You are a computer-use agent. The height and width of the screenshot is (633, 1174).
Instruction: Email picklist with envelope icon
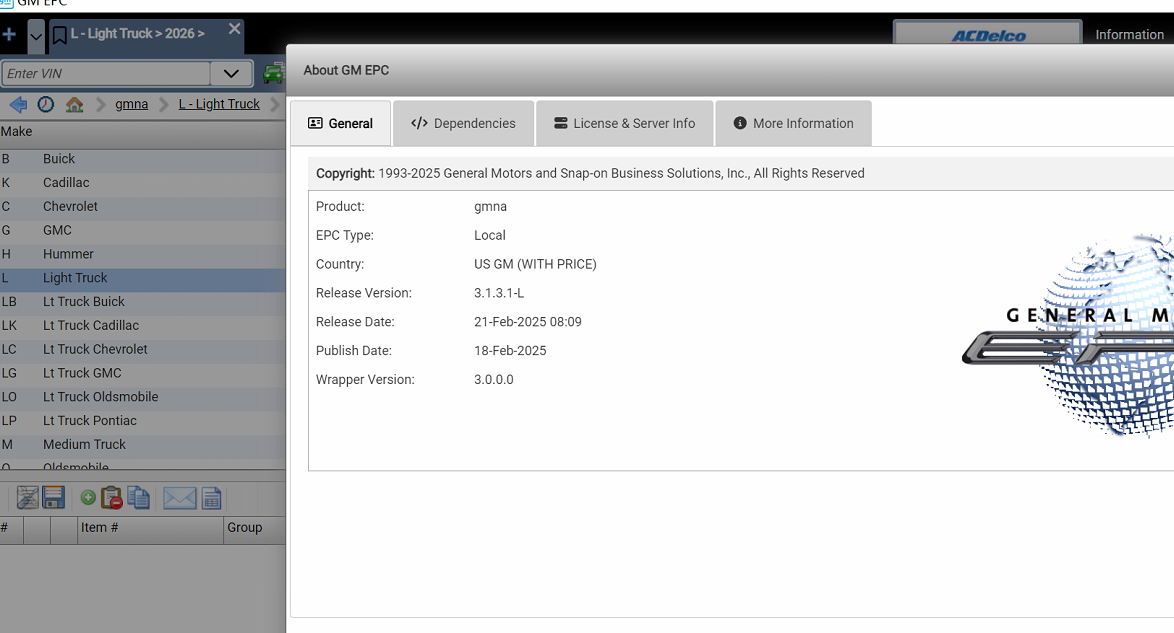[180, 498]
